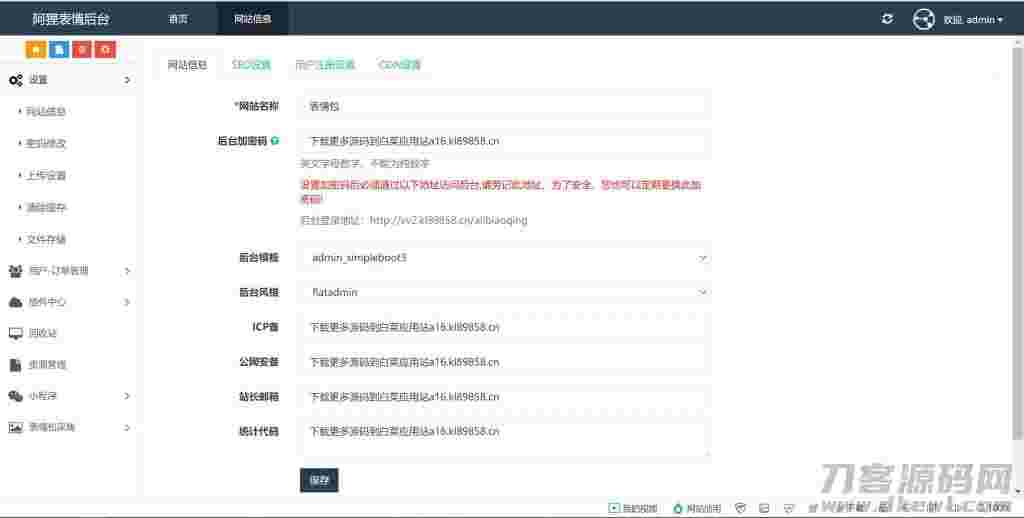Switch to the CDN设置 tab
This screenshot has height=518, width=1024.
(x=399, y=65)
